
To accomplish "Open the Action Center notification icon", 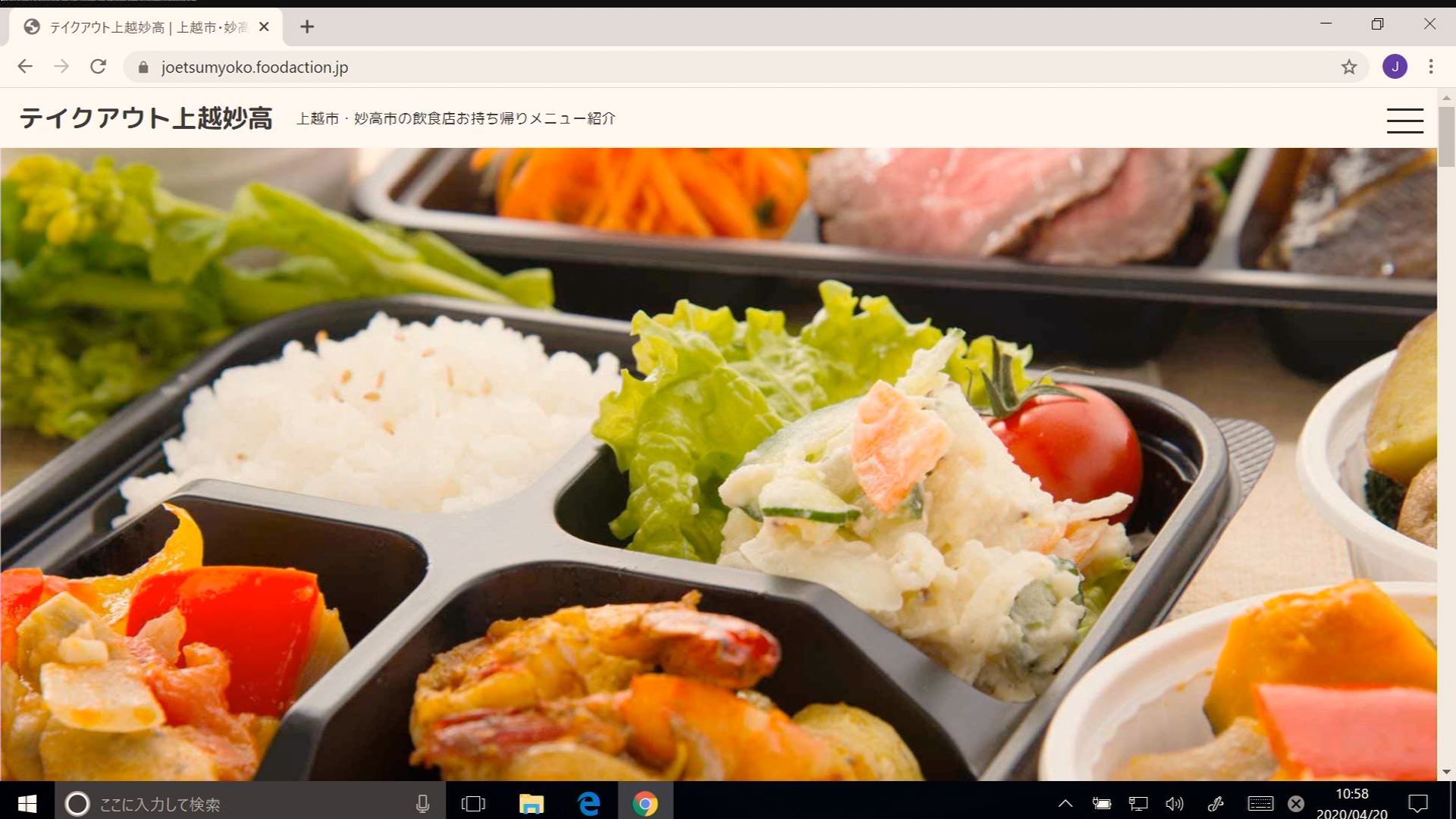I will (x=1417, y=804).
